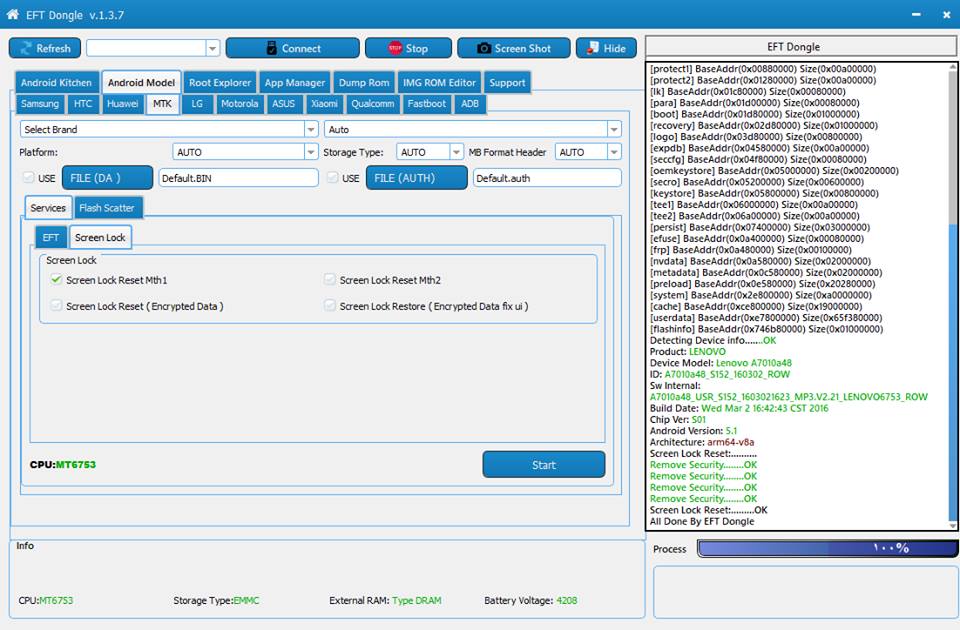Viewport: 960px width, 630px height.
Task: Minimize the EFT Dongle window
Action: tap(916, 15)
